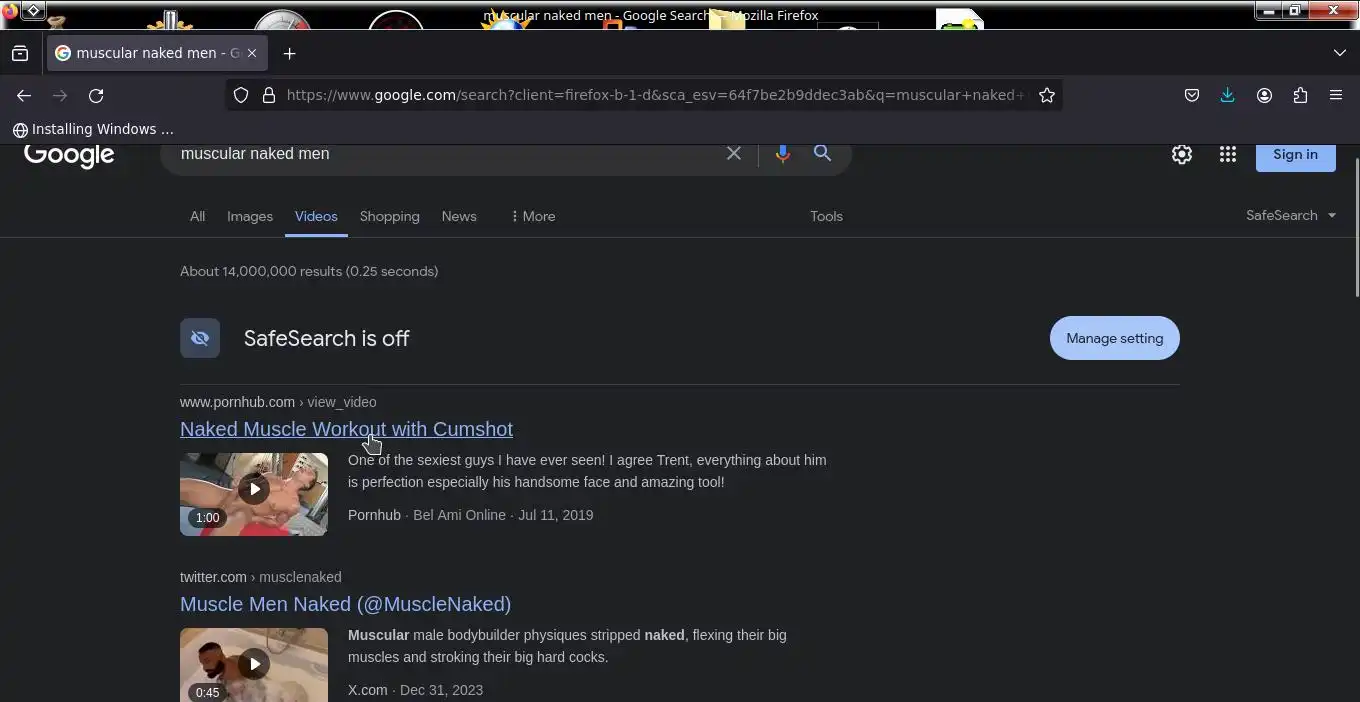The width and height of the screenshot is (1360, 702).
Task: Expand the More search categories menu
Action: 533,216
